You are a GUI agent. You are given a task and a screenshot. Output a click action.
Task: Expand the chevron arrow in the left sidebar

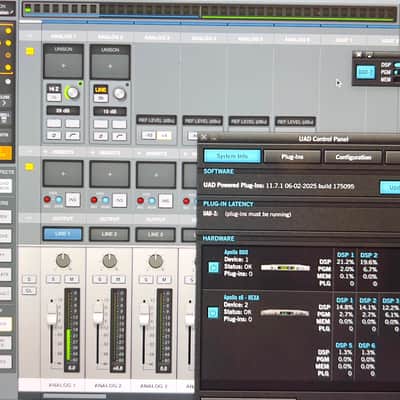(x=4, y=103)
